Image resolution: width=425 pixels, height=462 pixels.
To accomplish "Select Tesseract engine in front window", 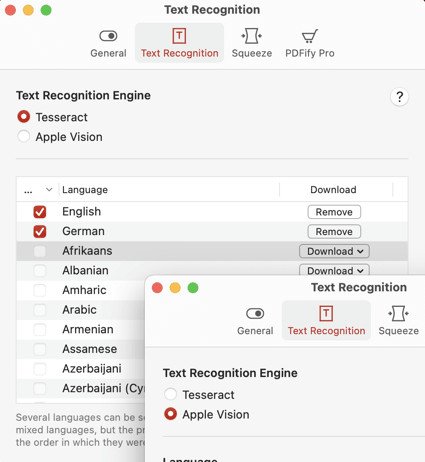I will (170, 394).
